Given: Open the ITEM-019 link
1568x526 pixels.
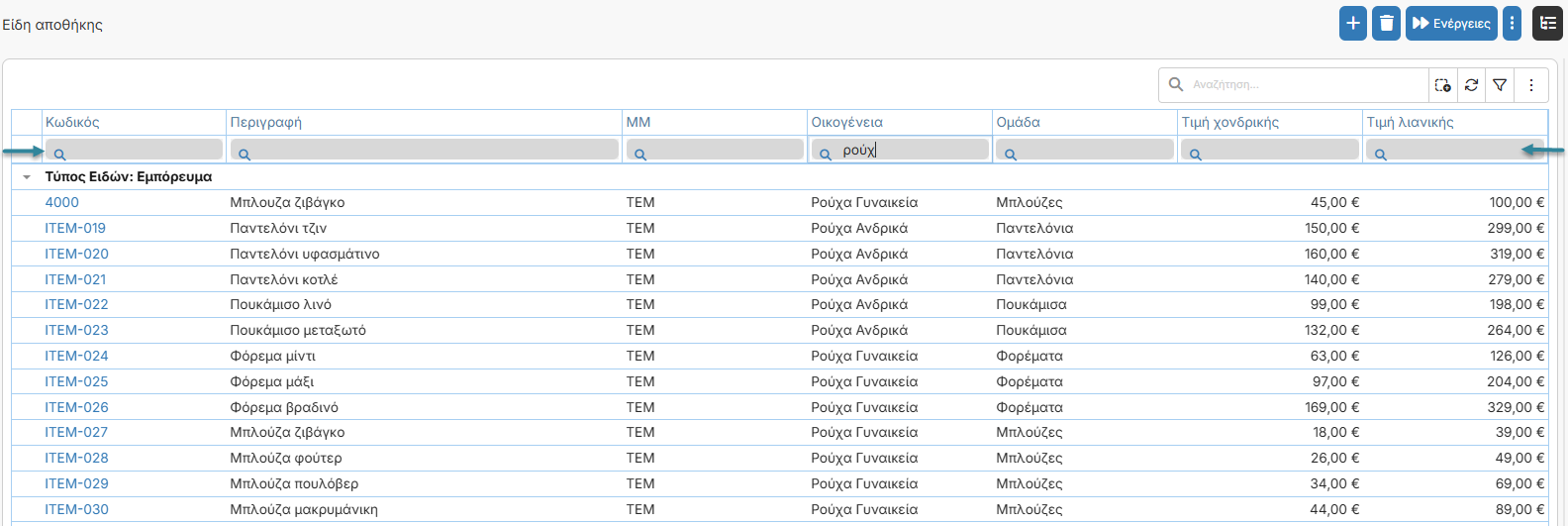Looking at the screenshot, I should [75, 228].
